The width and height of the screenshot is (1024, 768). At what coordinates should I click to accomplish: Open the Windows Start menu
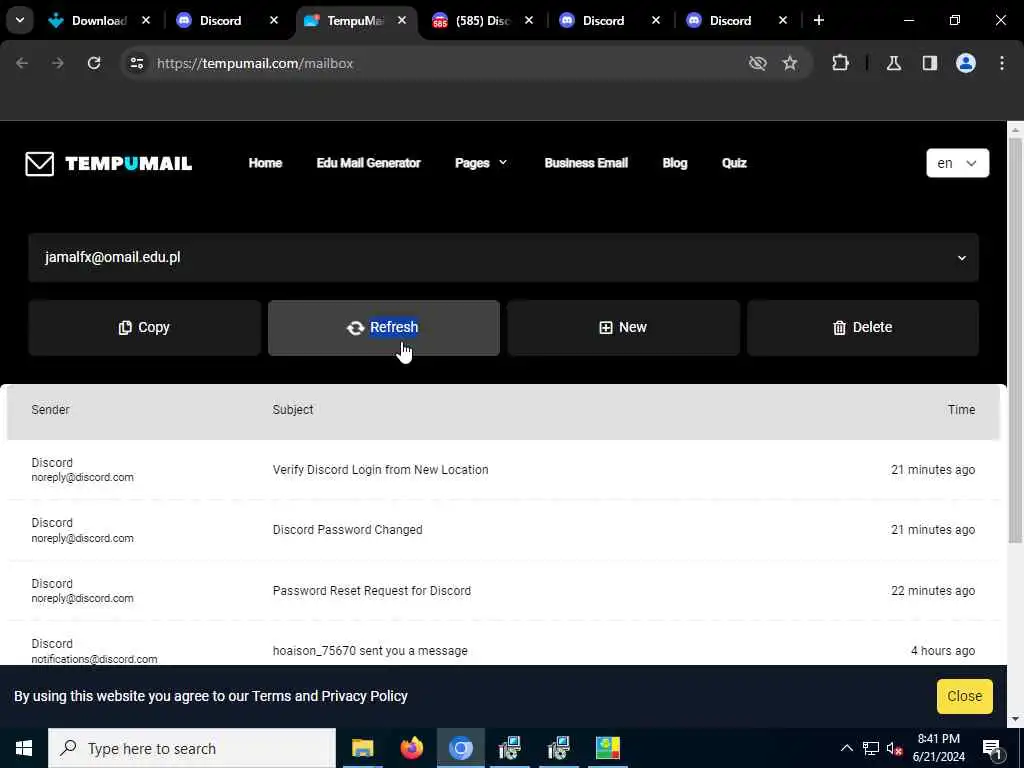[24, 748]
